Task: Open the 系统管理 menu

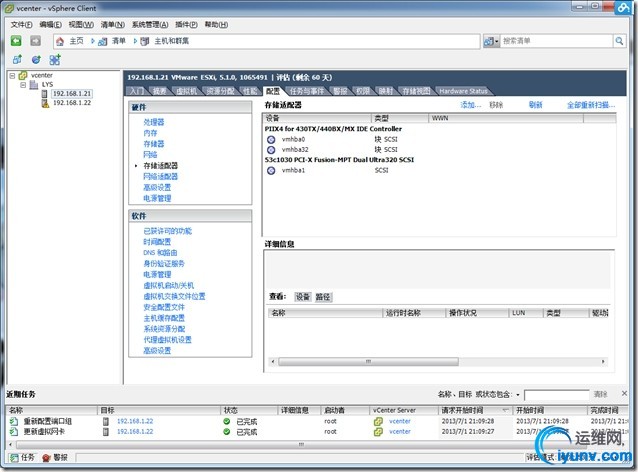Action: pos(150,25)
